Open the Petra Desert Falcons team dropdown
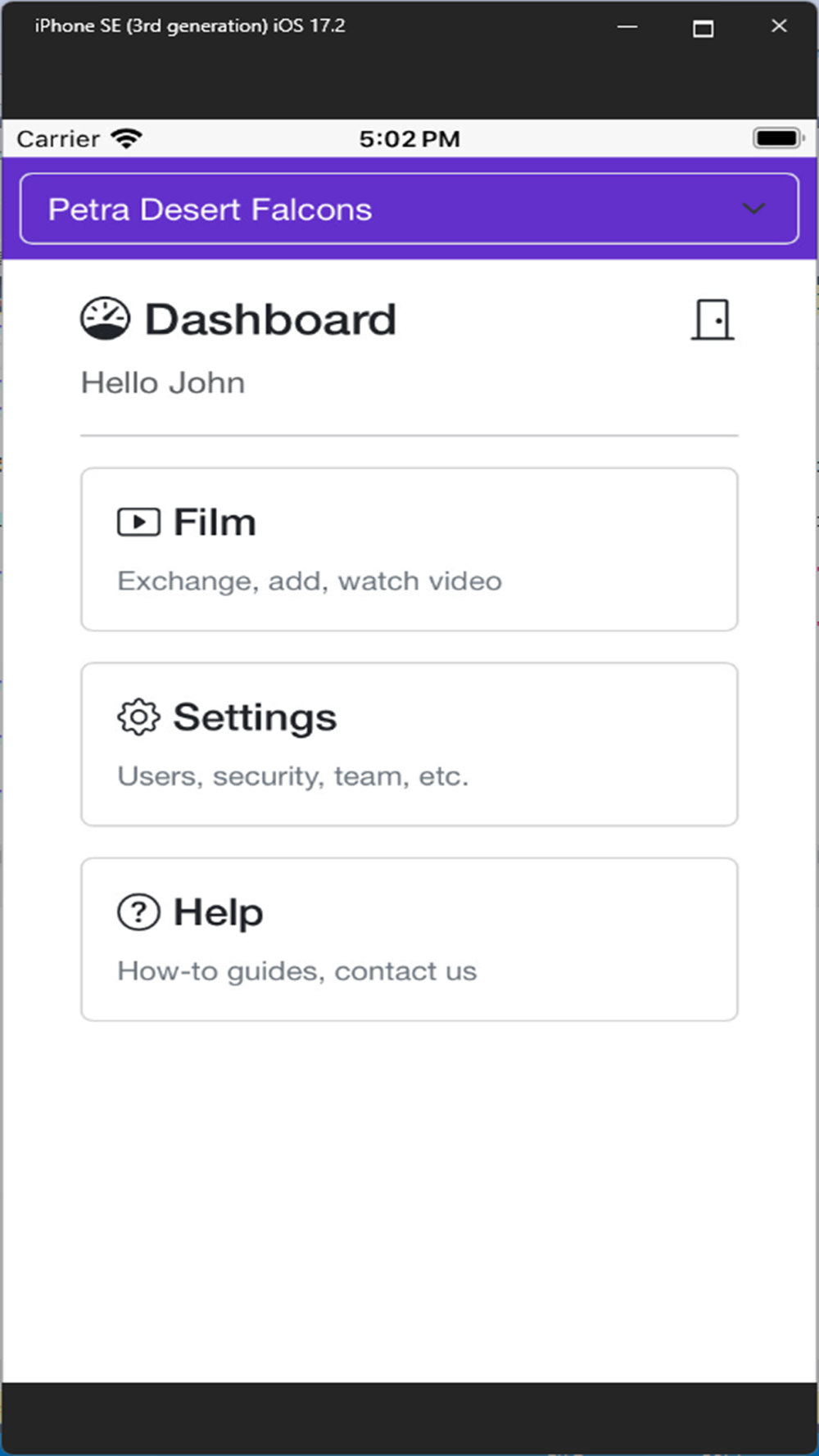Viewport: 819px width, 1456px height. point(409,209)
